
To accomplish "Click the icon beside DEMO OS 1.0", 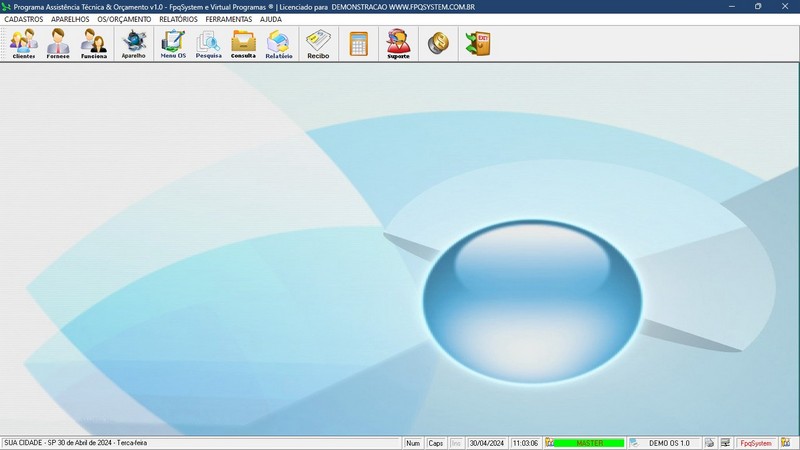I will pos(634,443).
